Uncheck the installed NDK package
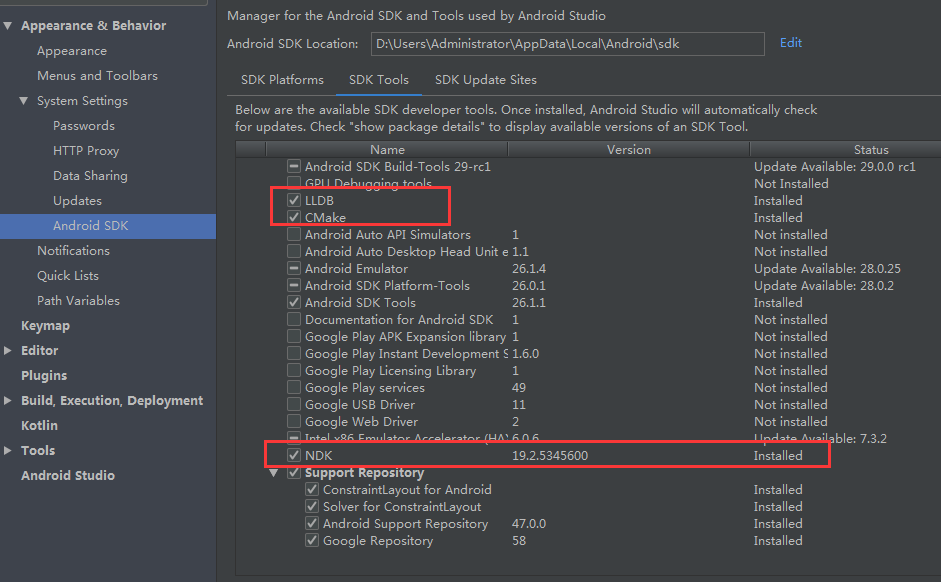941x582 pixels. click(293, 455)
